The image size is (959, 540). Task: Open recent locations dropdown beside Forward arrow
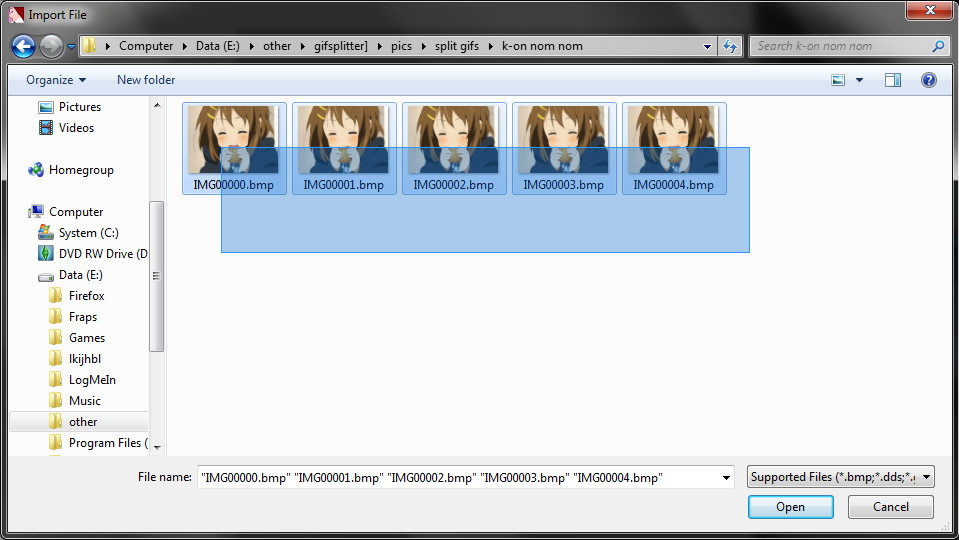click(71, 46)
